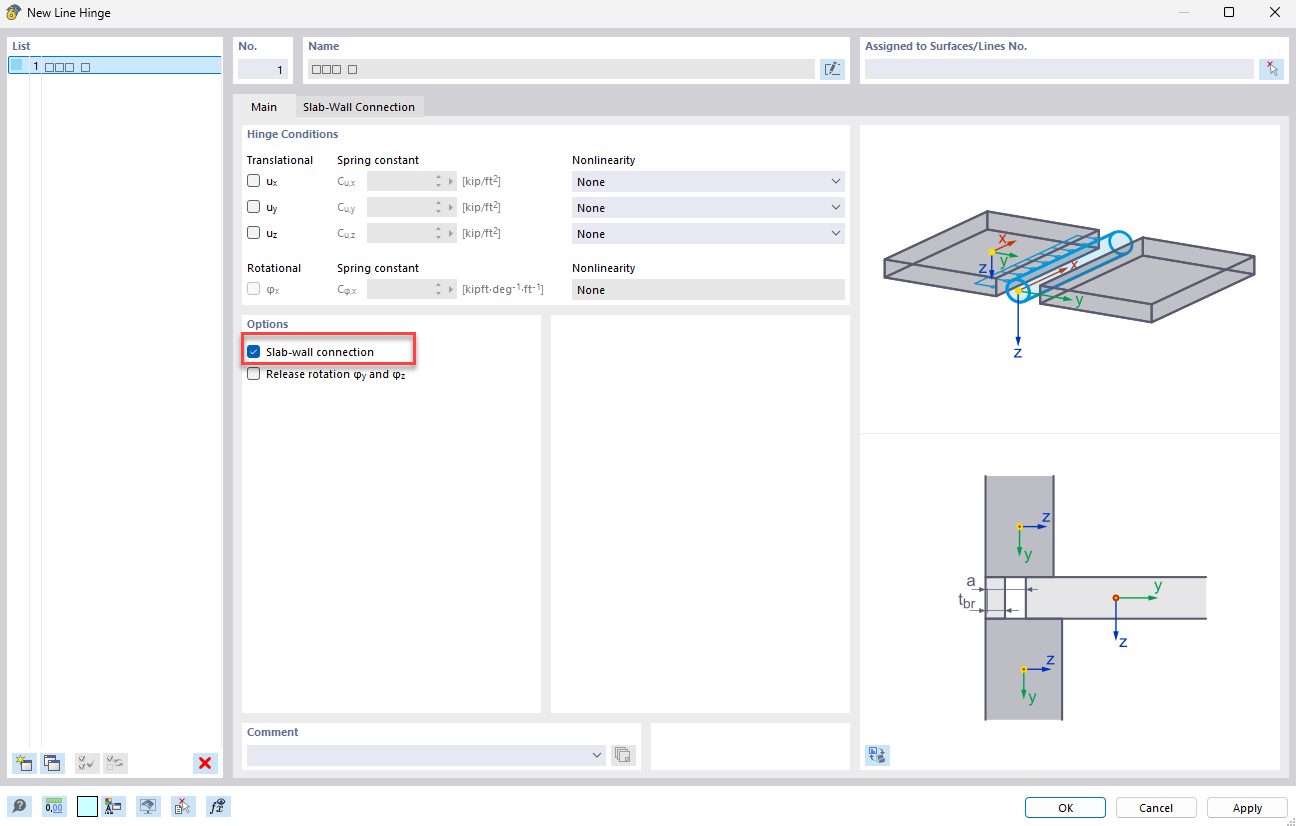Open the help icon at bottom left
Viewport: 1296px width, 826px height.
pos(20,806)
